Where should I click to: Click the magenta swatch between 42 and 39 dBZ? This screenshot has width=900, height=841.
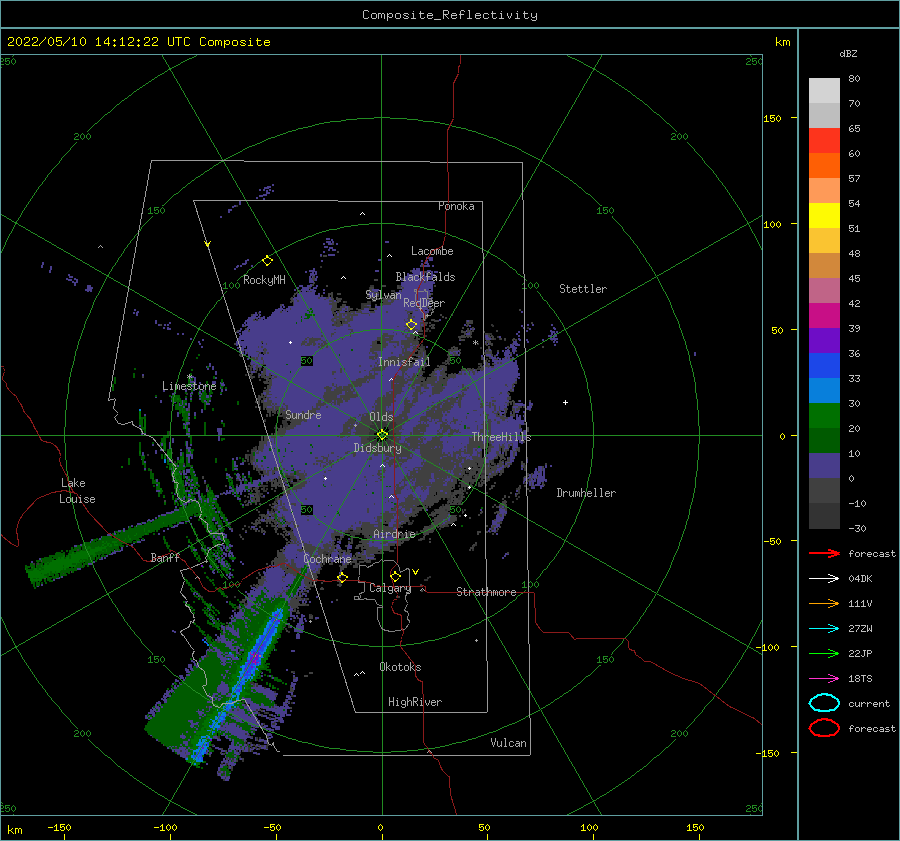(824, 316)
